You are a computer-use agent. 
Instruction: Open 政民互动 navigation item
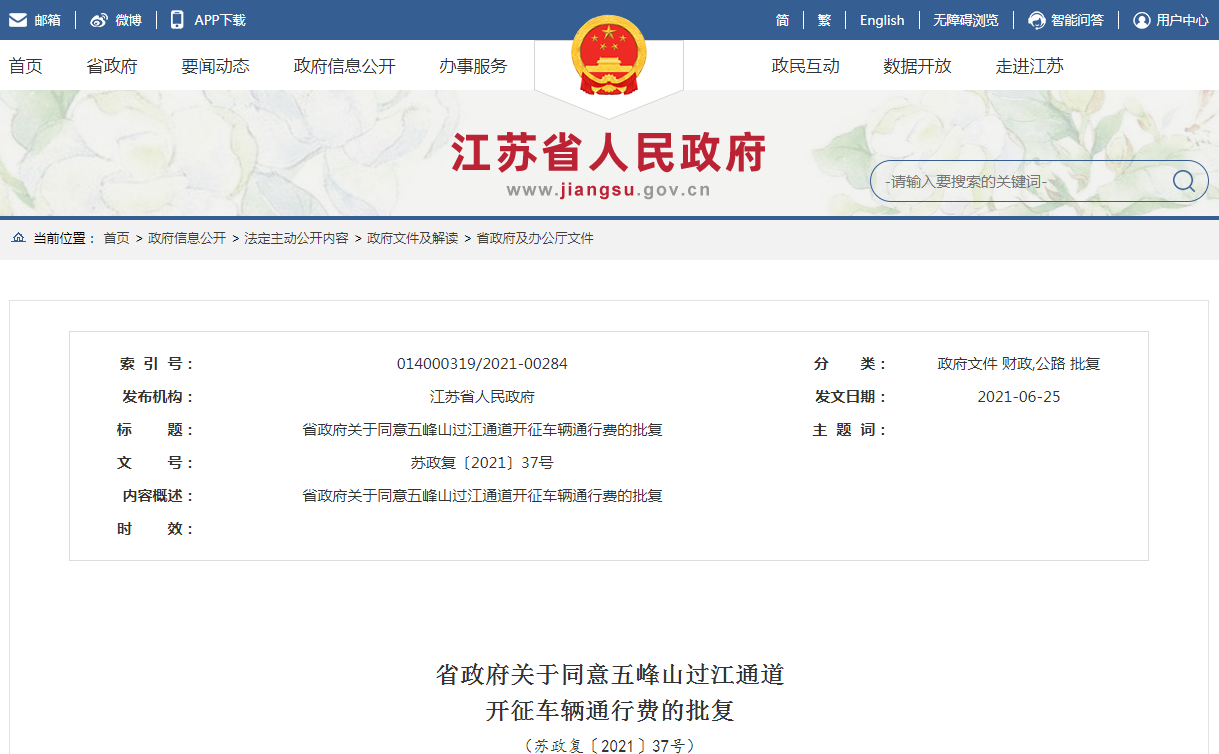pyautogui.click(x=806, y=66)
